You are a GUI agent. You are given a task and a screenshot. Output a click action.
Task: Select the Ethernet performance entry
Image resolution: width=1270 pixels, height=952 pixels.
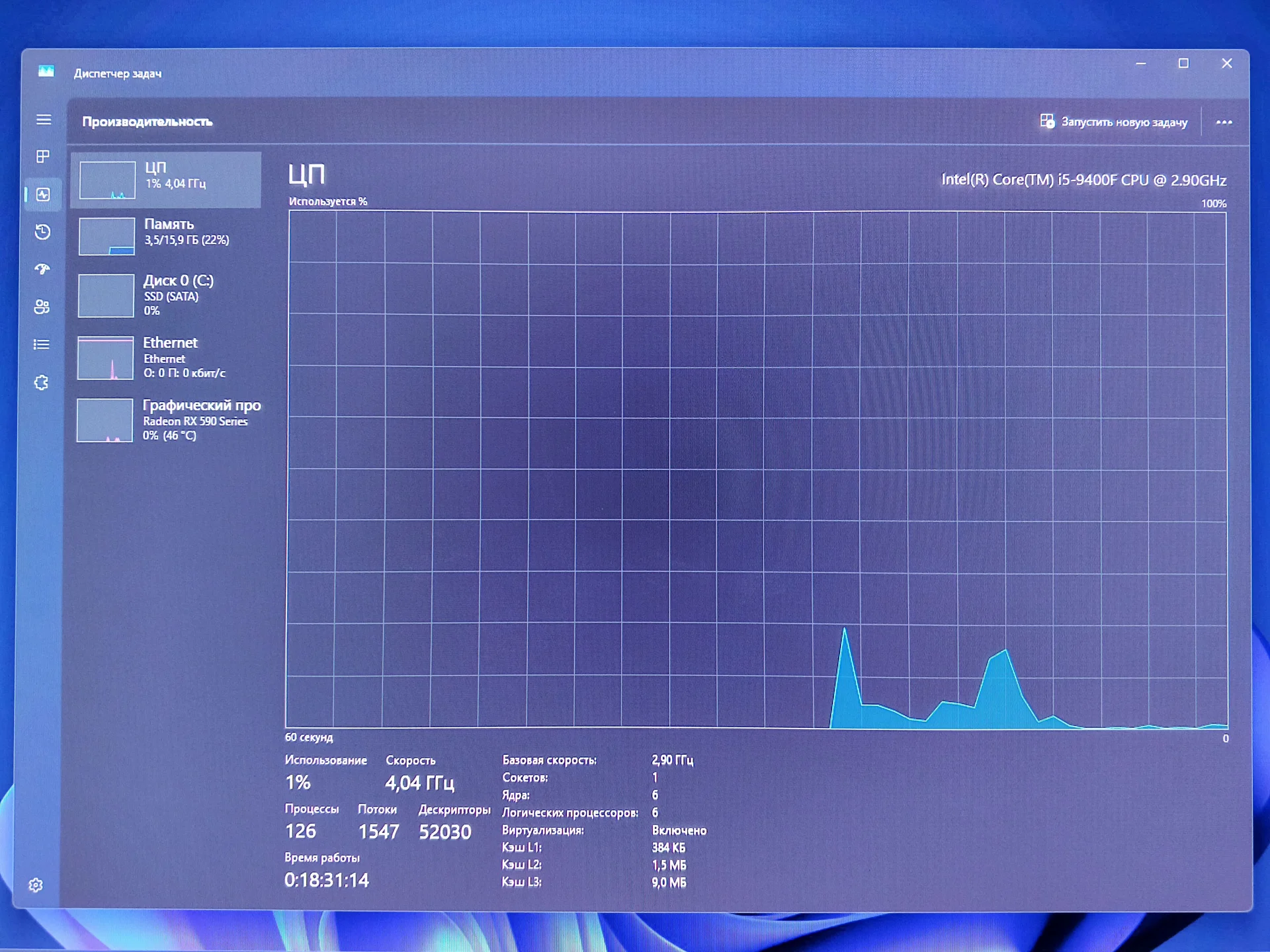coord(166,358)
